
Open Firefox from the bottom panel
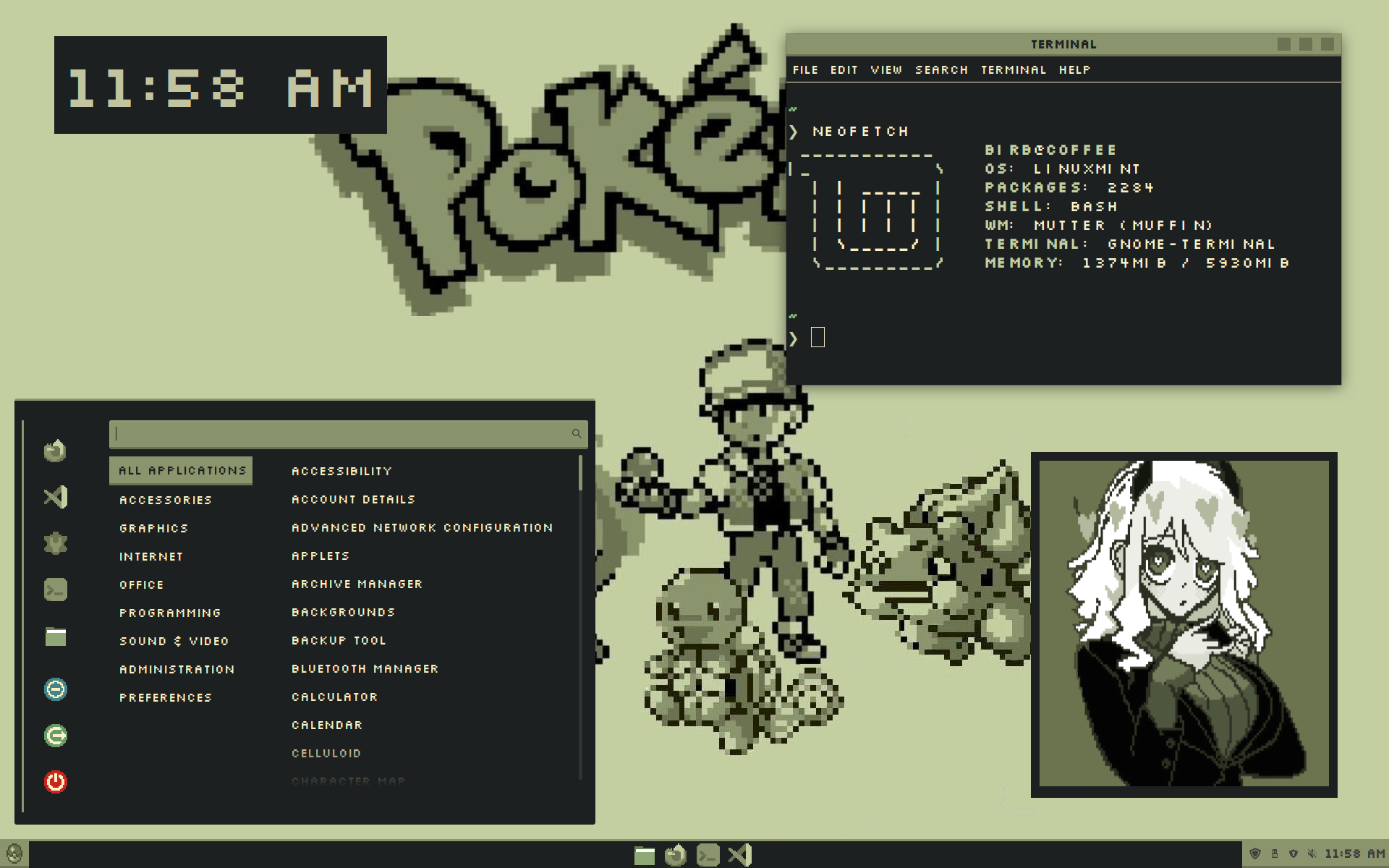click(675, 855)
